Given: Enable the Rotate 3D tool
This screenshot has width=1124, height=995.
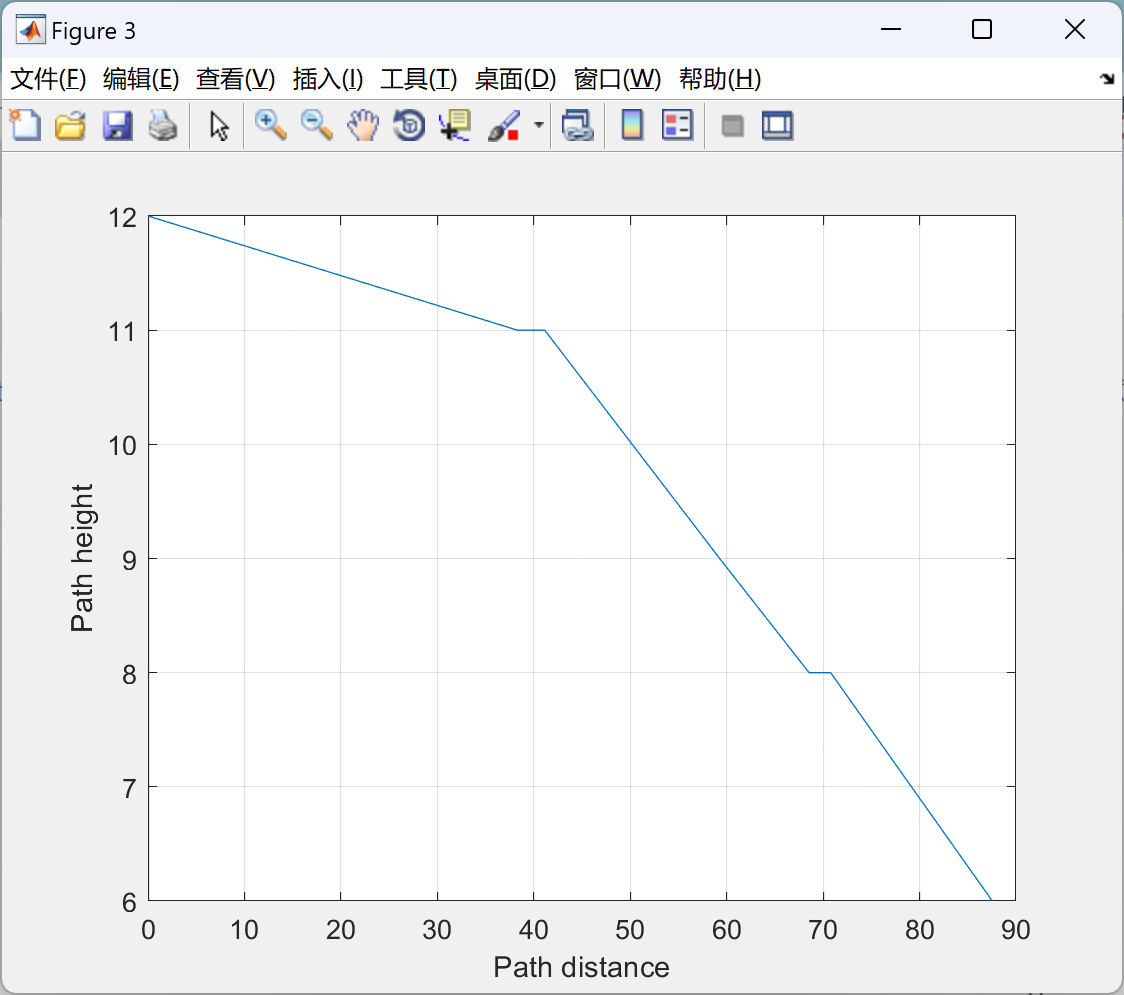Looking at the screenshot, I should 409,125.
